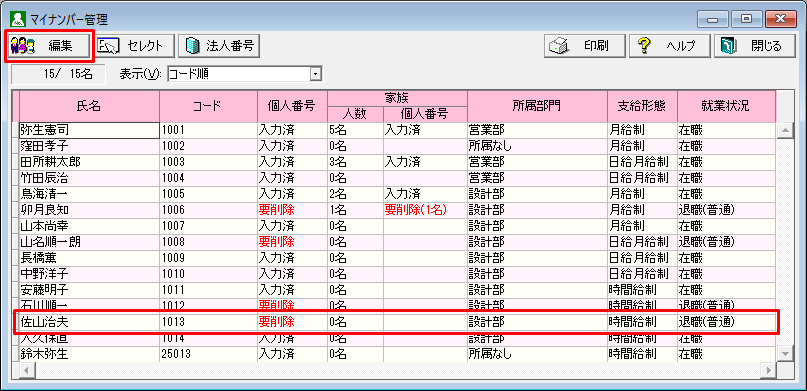Open the 法人番号 button
The height and width of the screenshot is (391, 807).
(x=219, y=46)
